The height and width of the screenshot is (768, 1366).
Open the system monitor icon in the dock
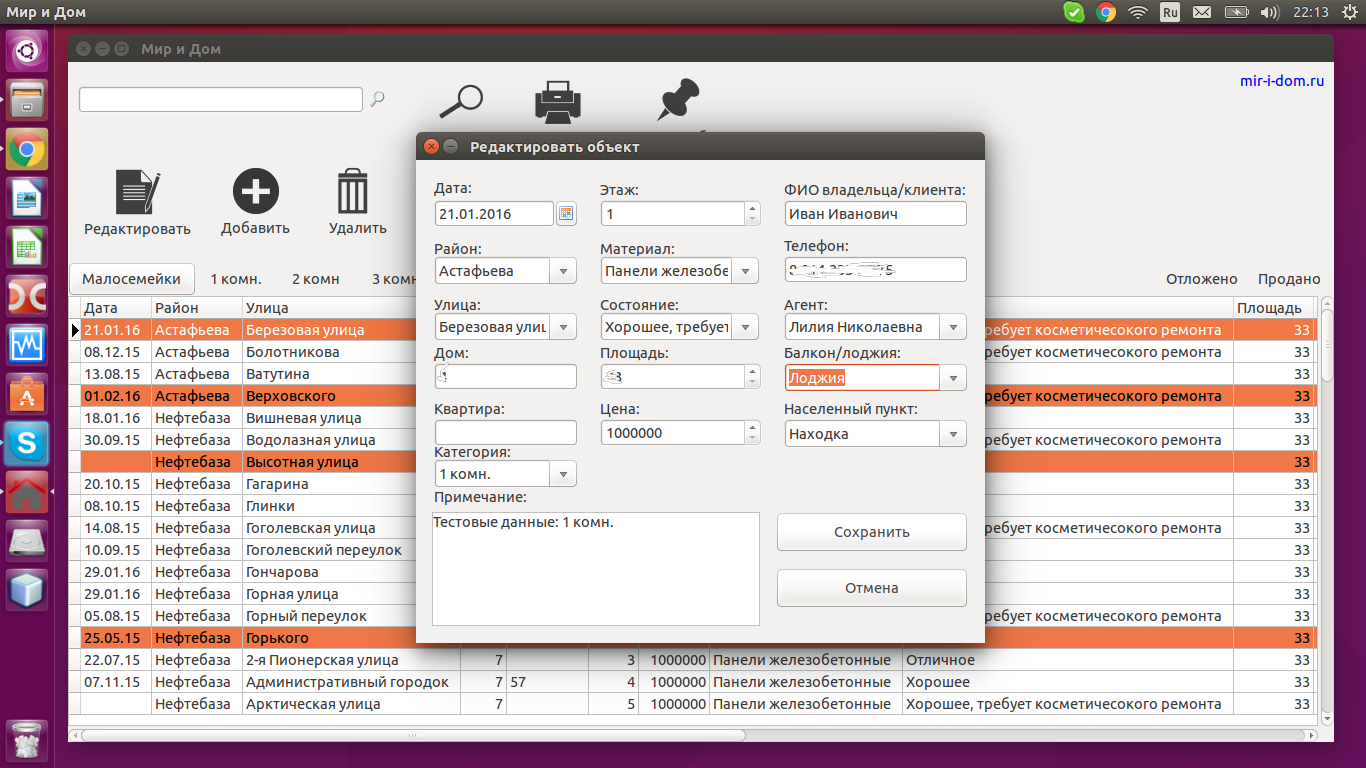pos(27,345)
